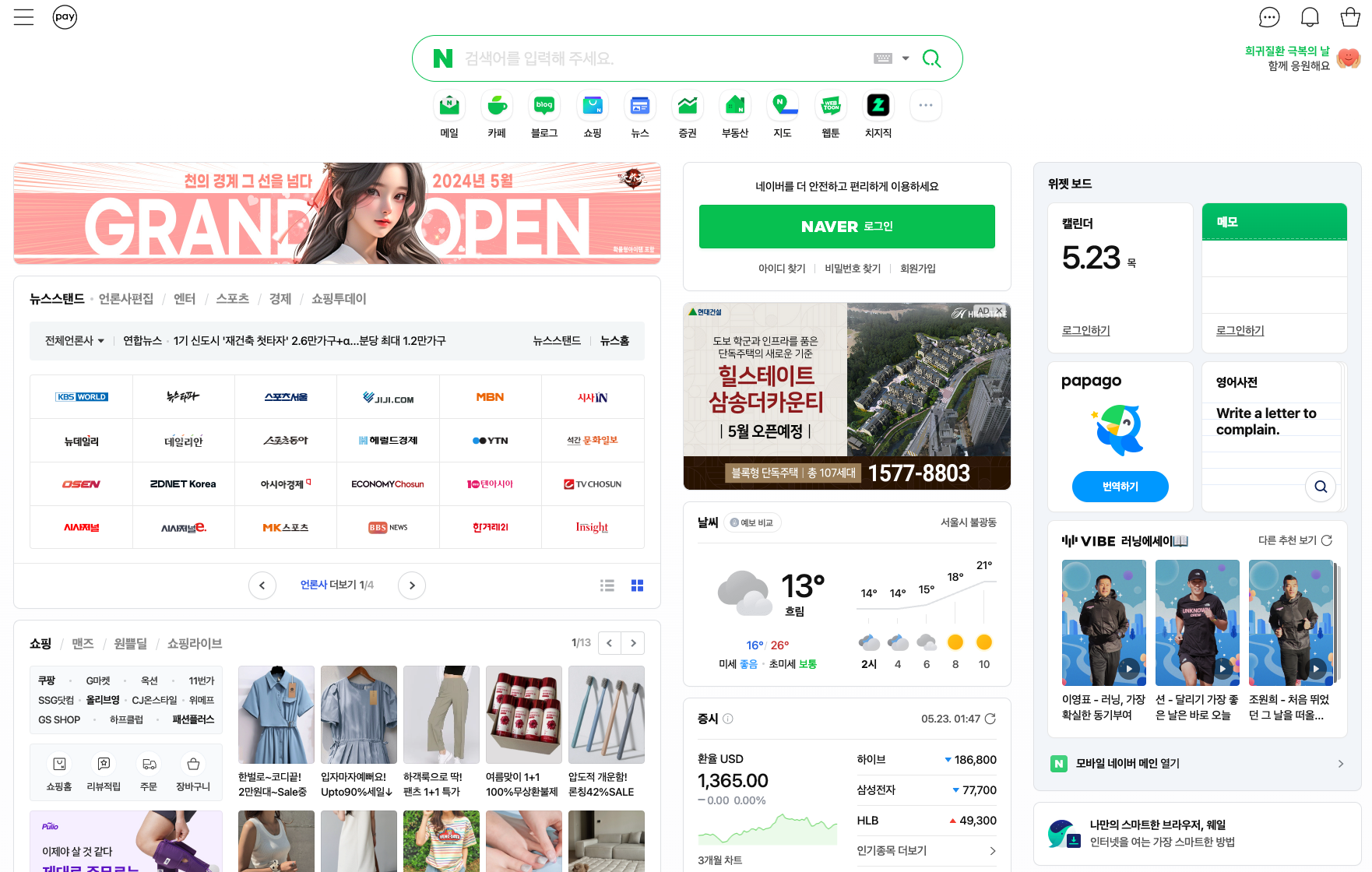This screenshot has height=872, width=1372.
Task: Open the hamburger menu icon
Action: (24, 17)
